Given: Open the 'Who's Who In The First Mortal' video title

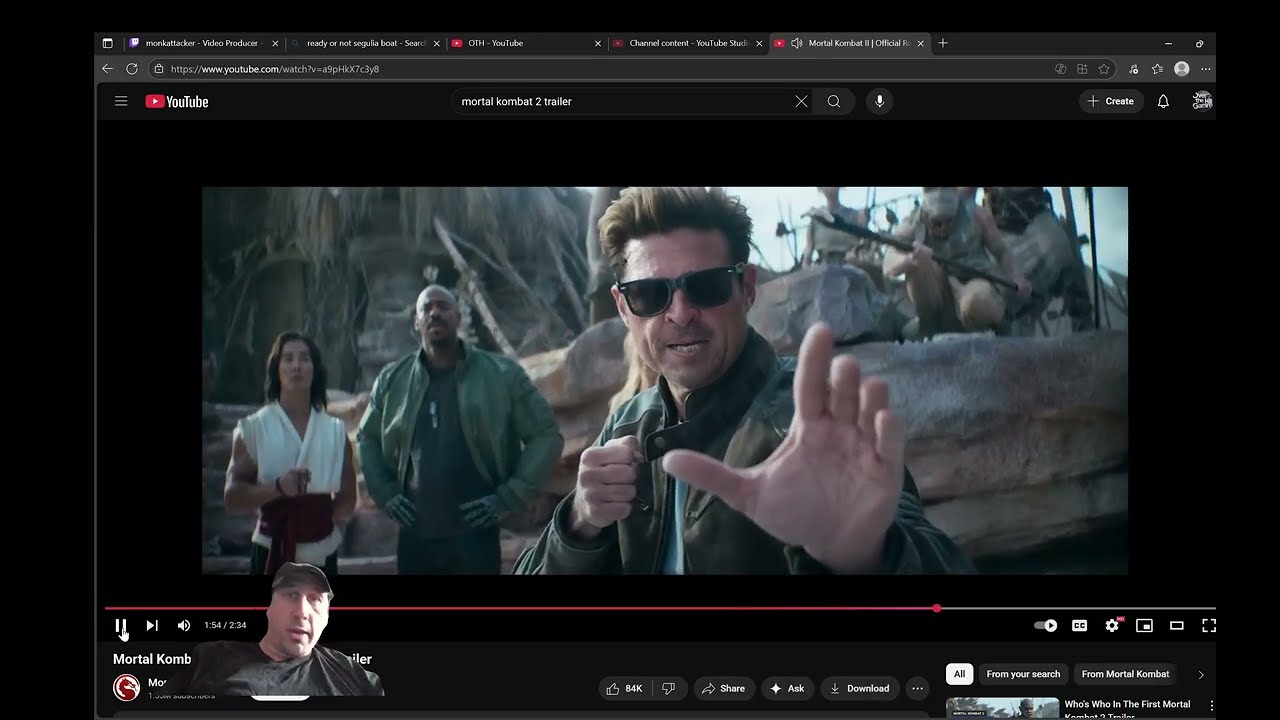Looking at the screenshot, I should coord(1127,709).
